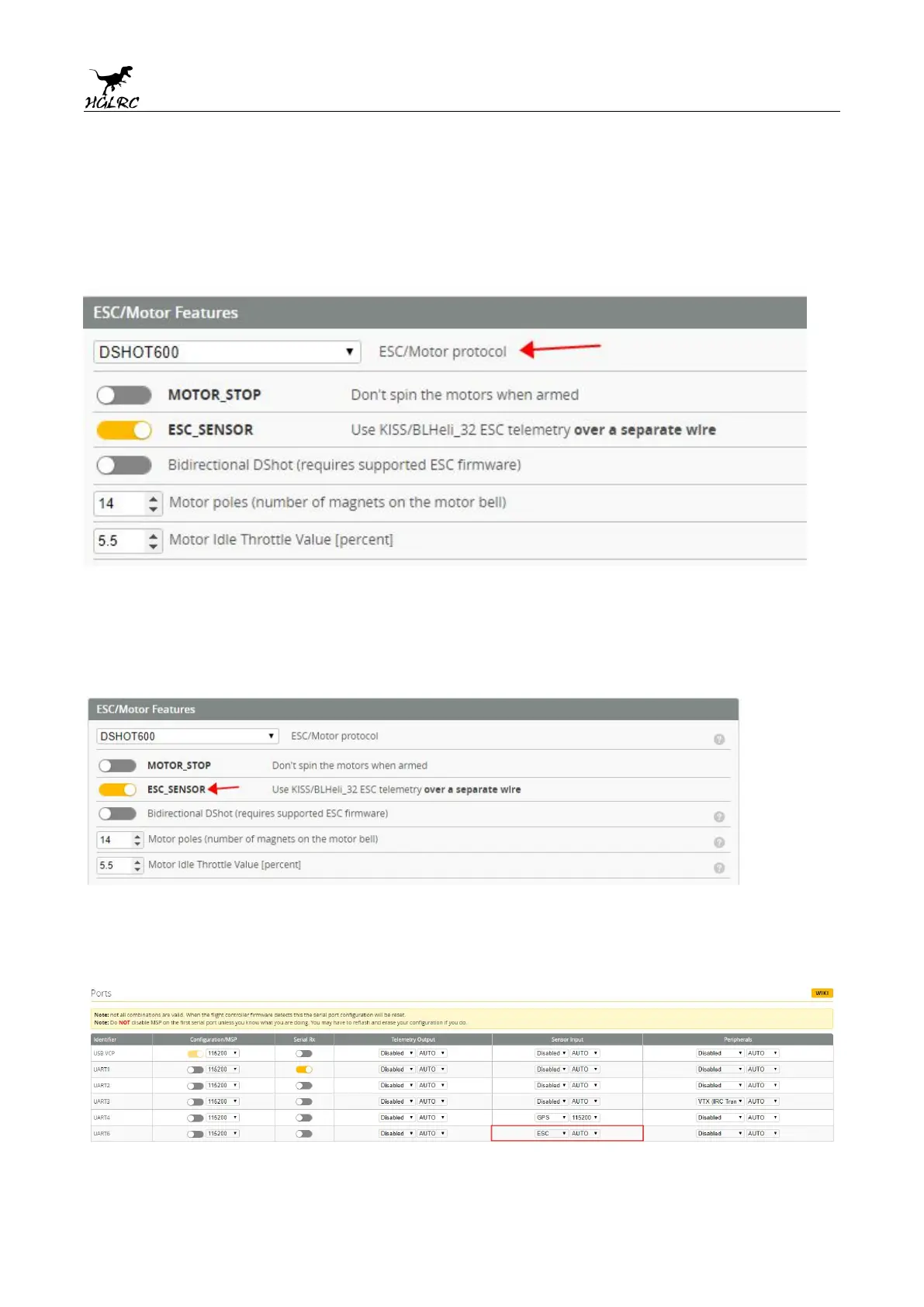Click Motor Idle Throttle stepper arrows in second panel

coord(137,865)
